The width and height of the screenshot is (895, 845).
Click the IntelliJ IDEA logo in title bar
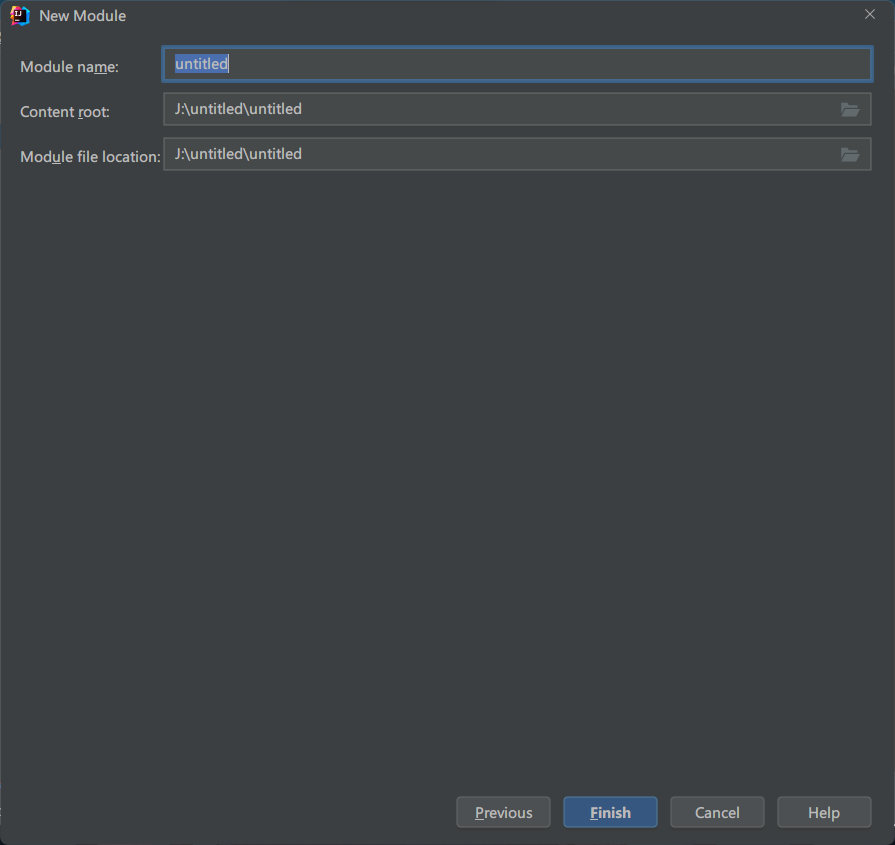click(x=19, y=15)
